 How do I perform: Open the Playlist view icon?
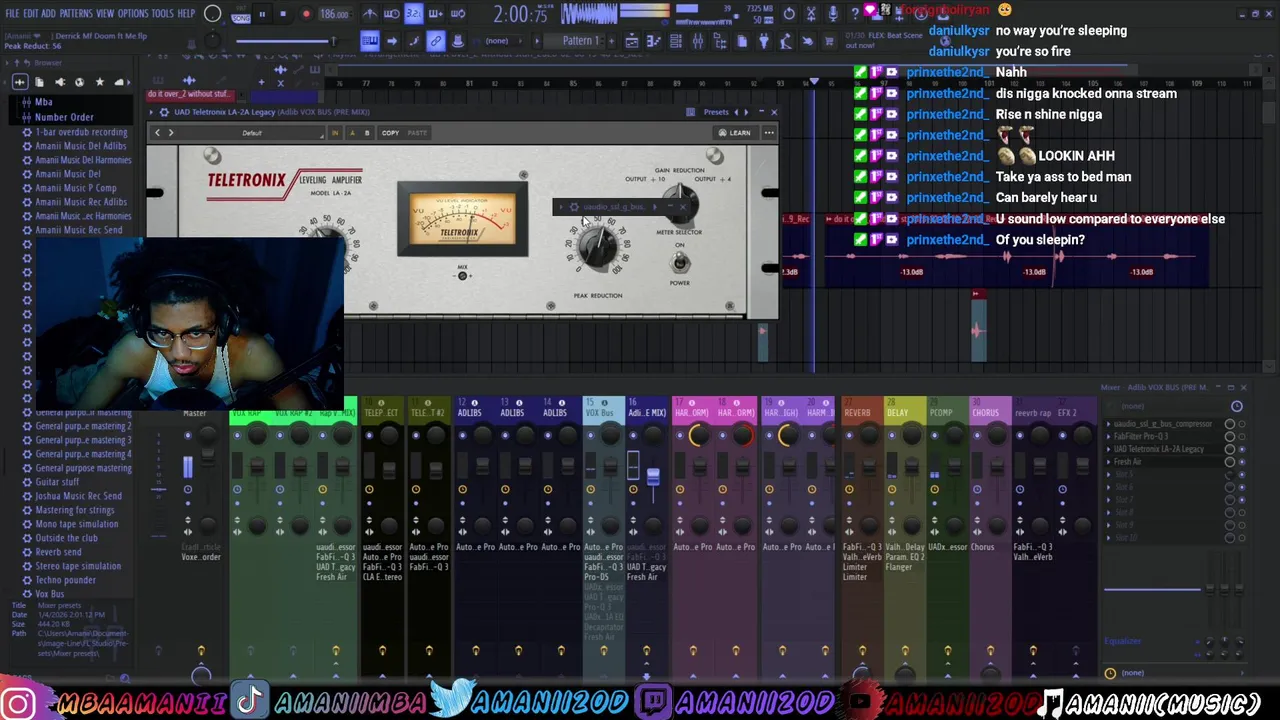point(631,41)
